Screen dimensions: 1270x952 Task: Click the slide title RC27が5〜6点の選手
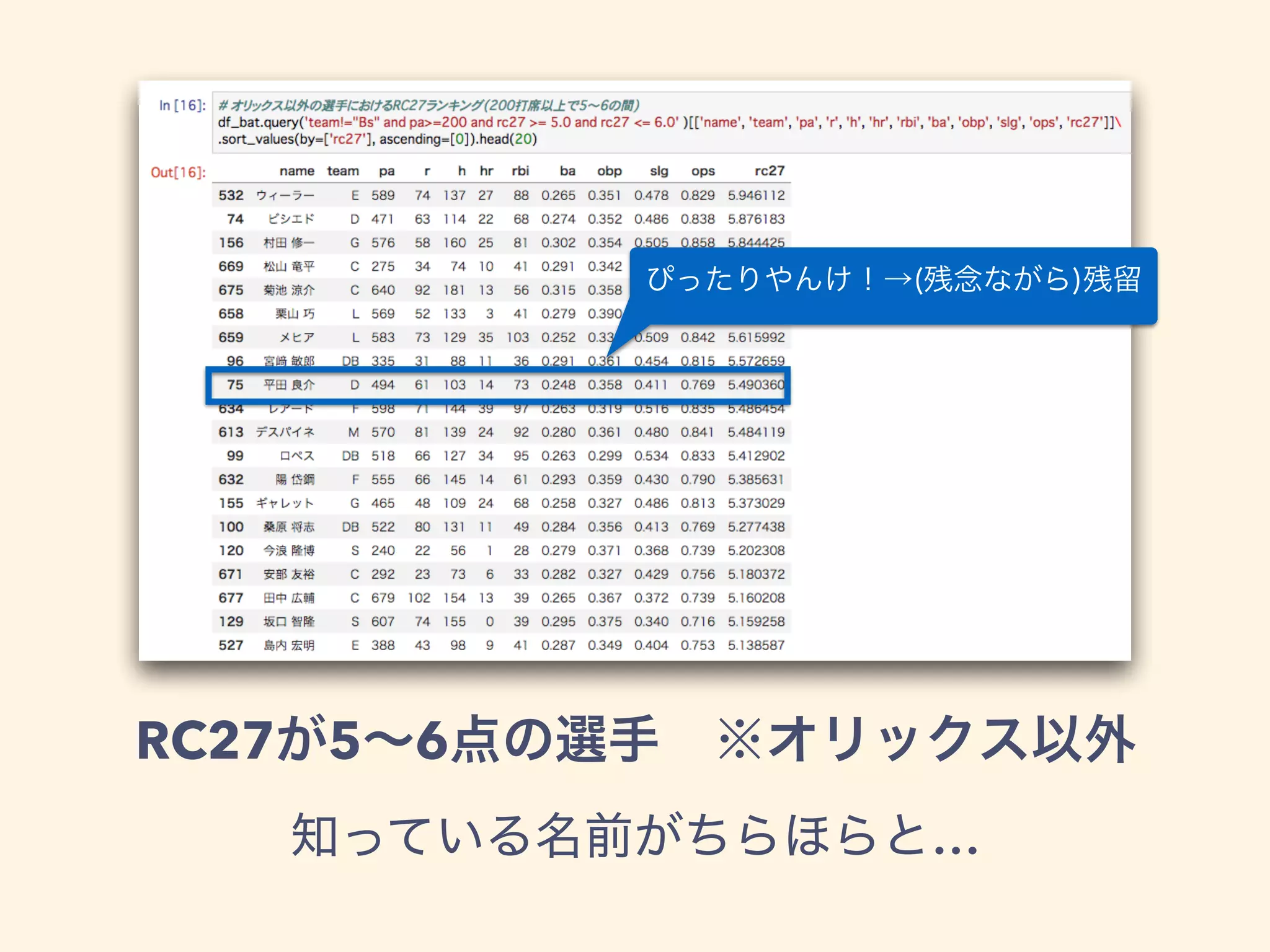[397, 739]
